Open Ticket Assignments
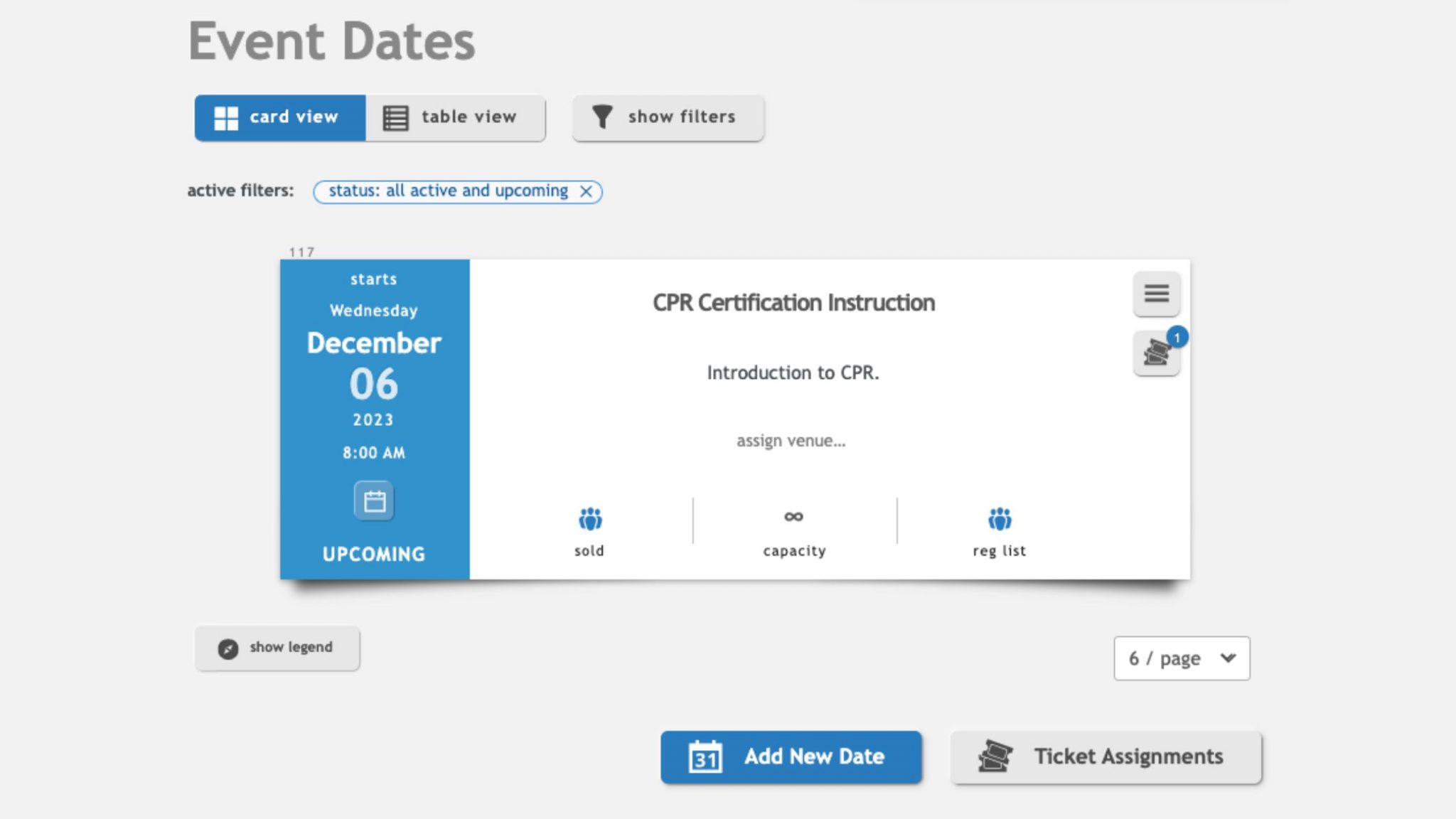The width and height of the screenshot is (1456, 819). (1105, 756)
